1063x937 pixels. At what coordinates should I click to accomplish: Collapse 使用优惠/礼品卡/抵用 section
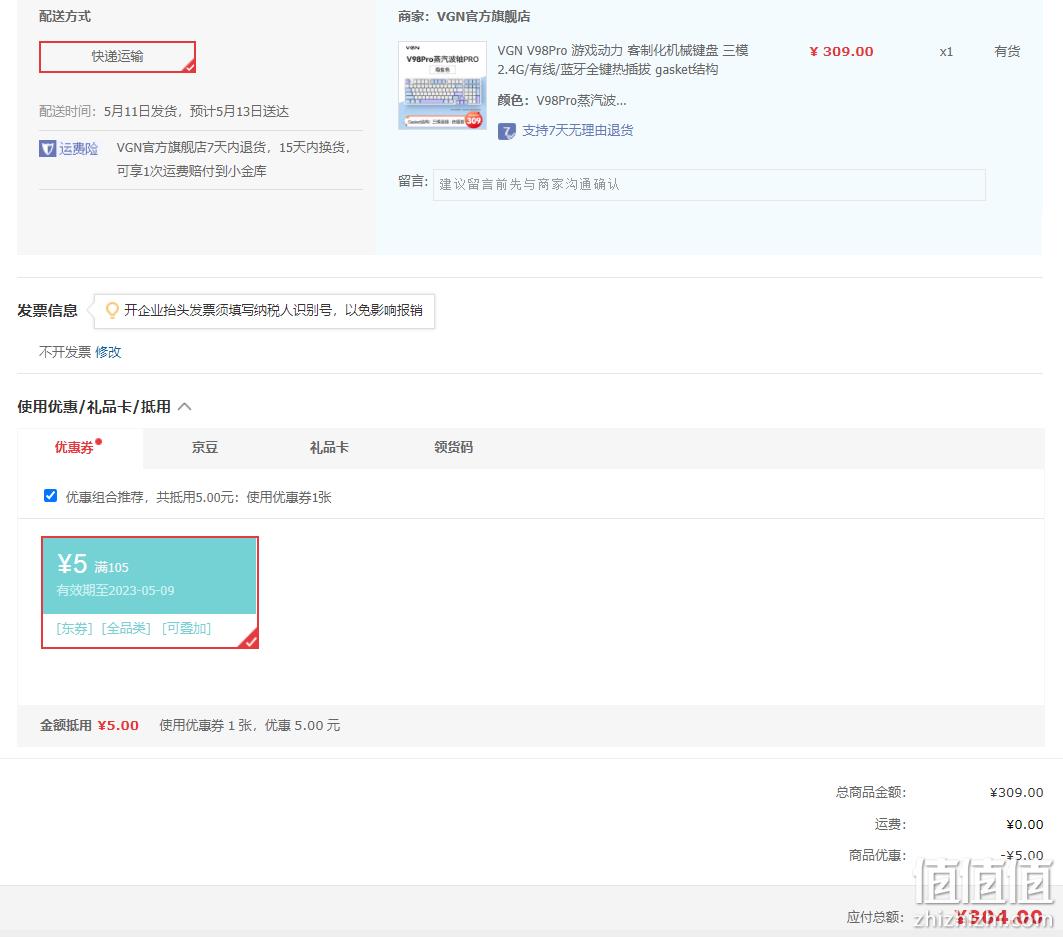[x=184, y=407]
